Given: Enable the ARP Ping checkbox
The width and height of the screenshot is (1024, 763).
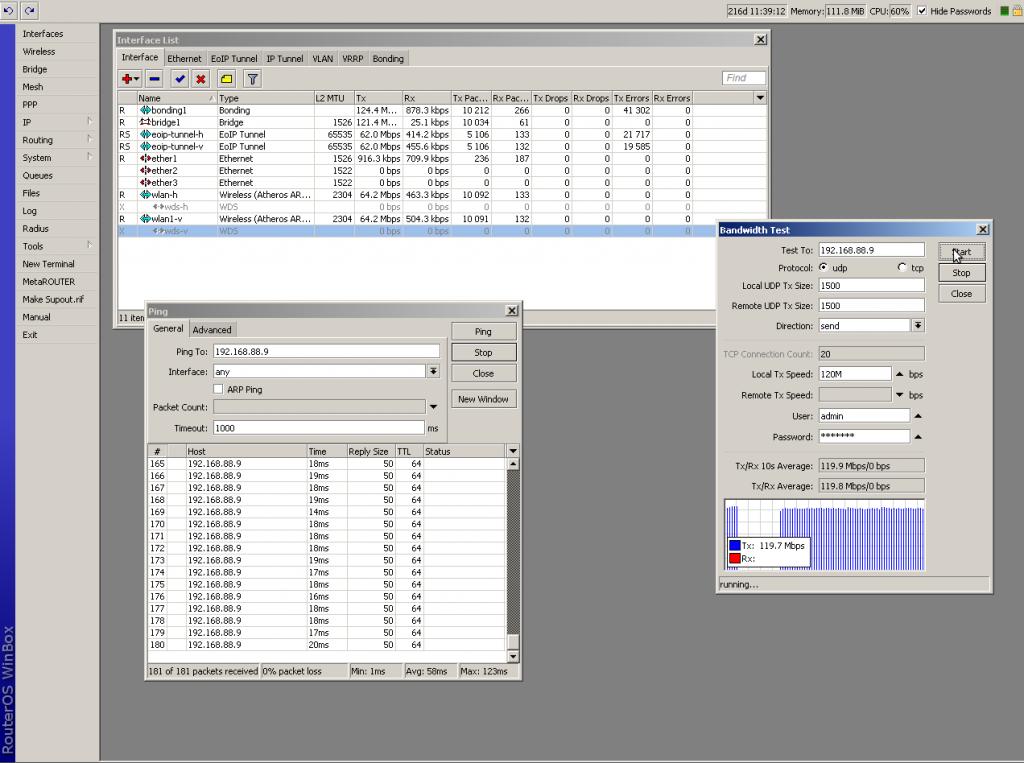Looking at the screenshot, I should pyautogui.click(x=218, y=389).
